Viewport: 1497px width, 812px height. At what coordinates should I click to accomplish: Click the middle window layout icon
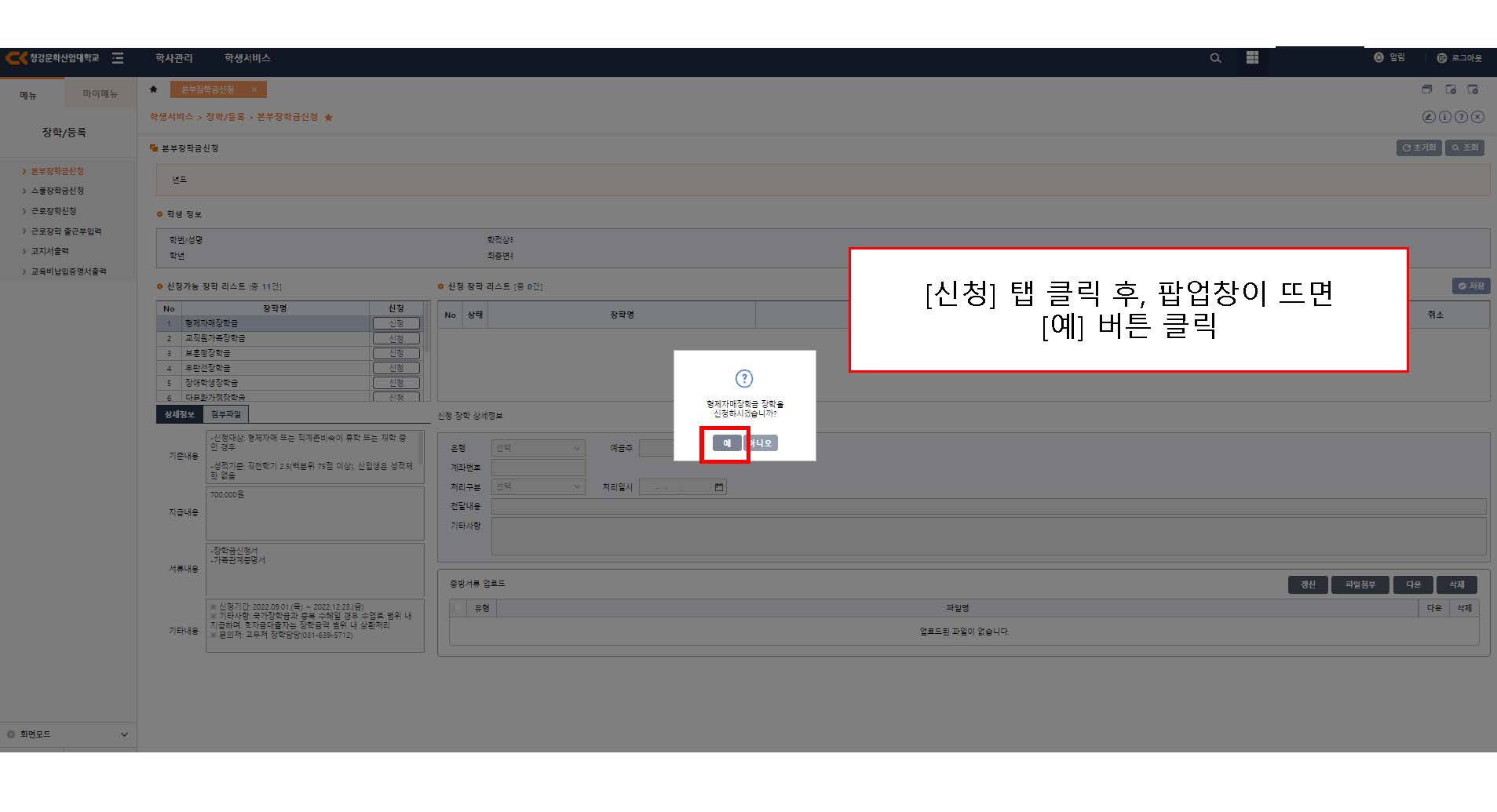point(1451,89)
